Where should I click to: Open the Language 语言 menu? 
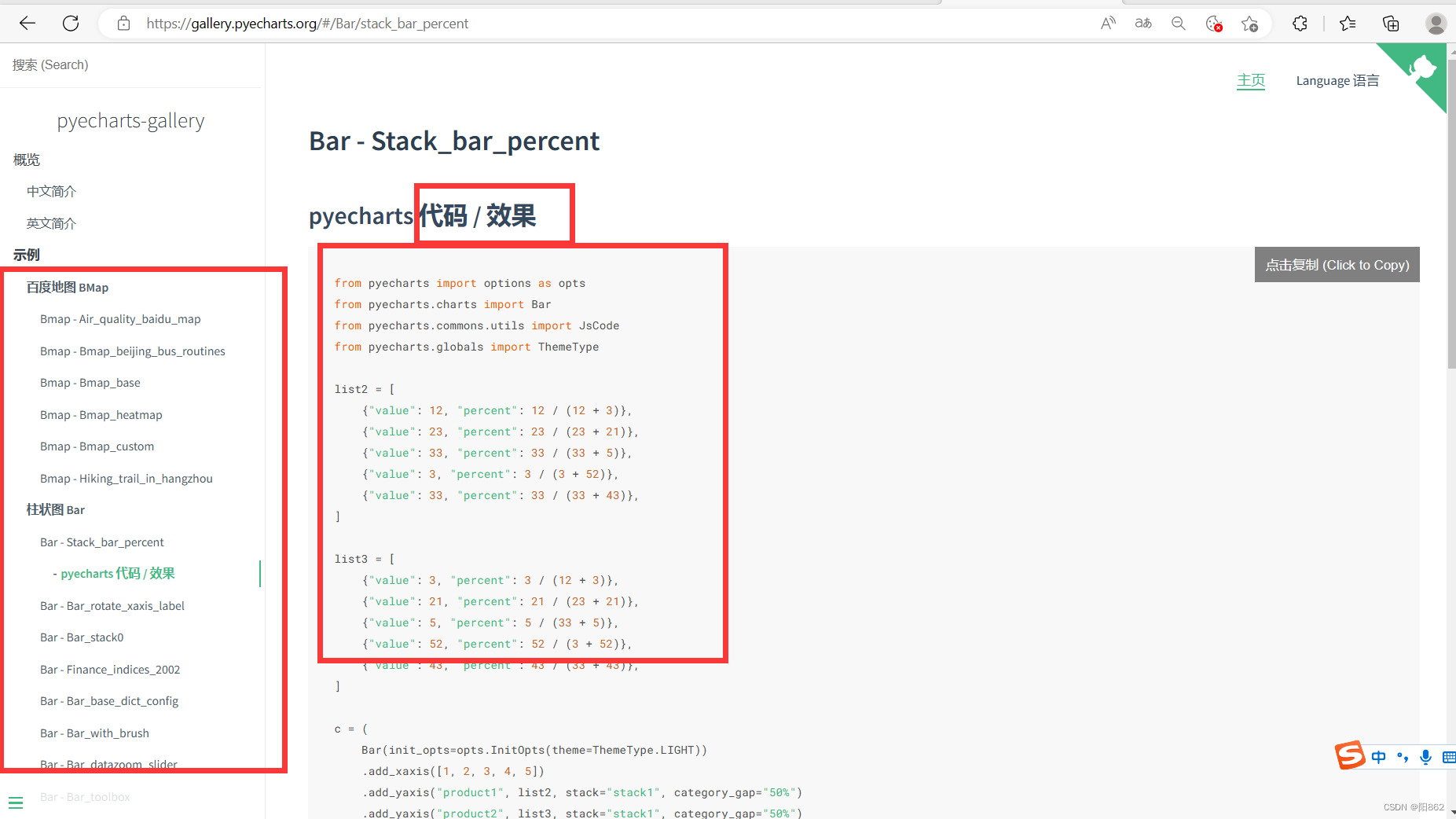click(1337, 80)
